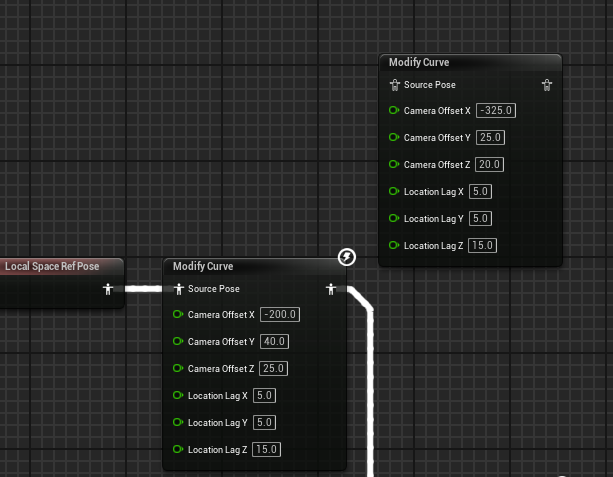Edit Location Lag X field on lower node
This screenshot has width=613, height=477.
265,395
